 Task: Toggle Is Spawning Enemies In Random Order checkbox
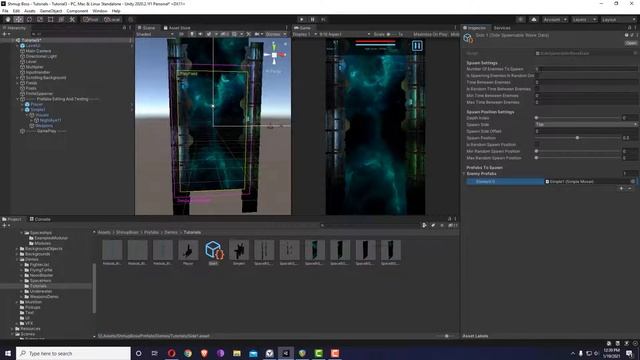[538, 76]
